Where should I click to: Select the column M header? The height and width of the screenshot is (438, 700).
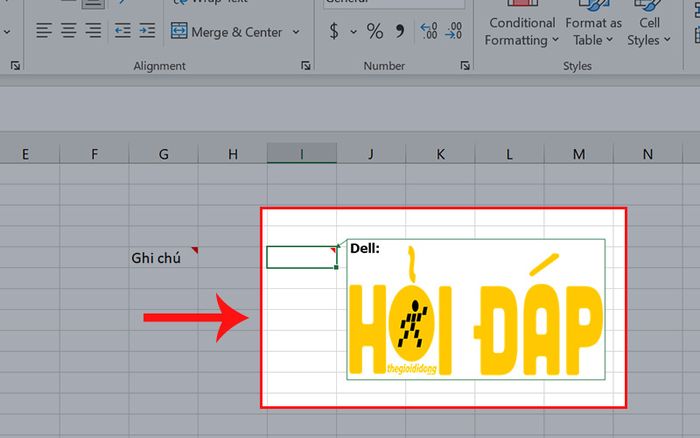579,154
